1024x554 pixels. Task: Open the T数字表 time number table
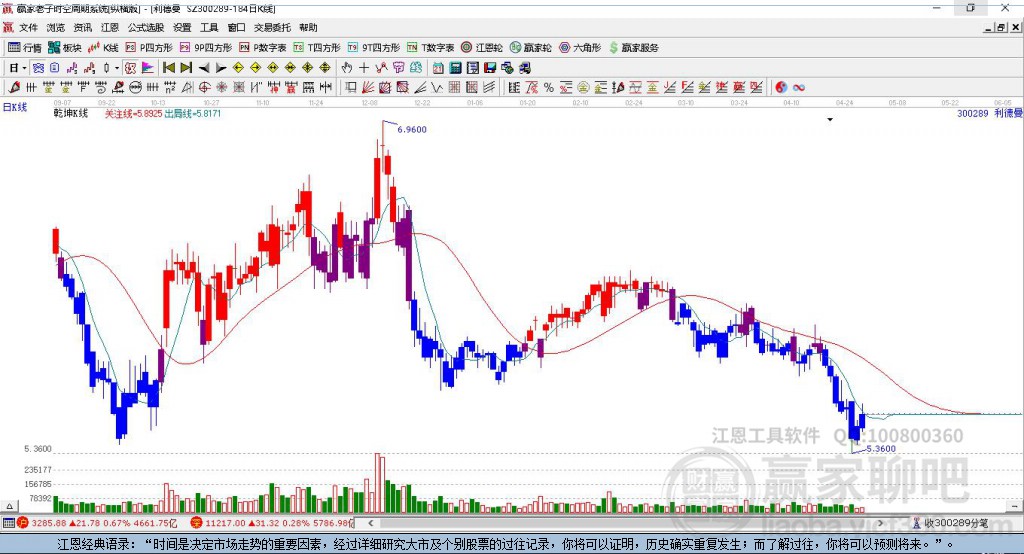pyautogui.click(x=430, y=48)
